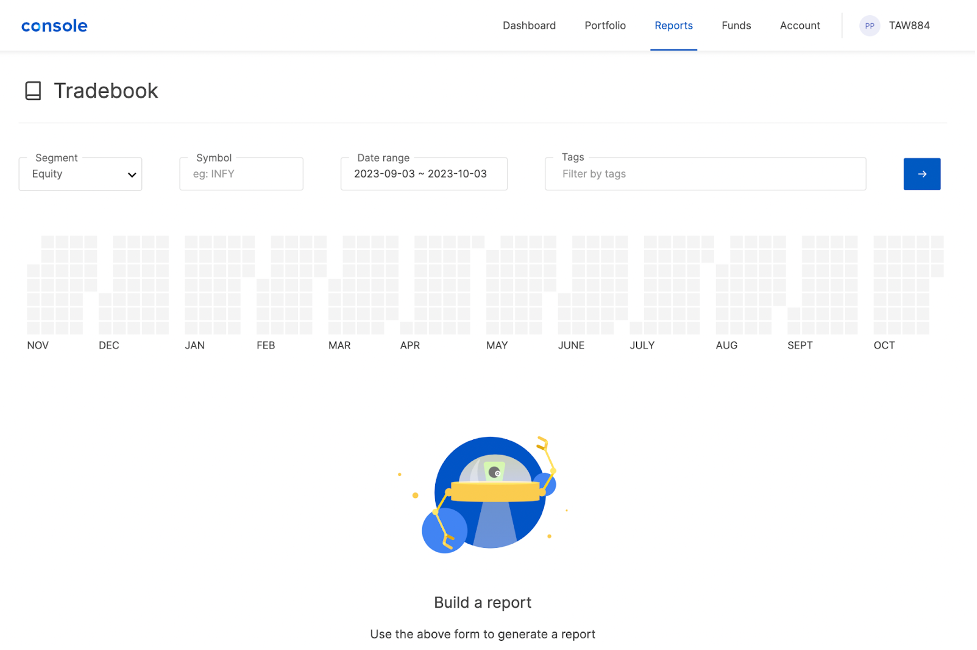Image resolution: width=977 pixels, height=650 pixels.
Task: Click the APR month label
Action: tap(410, 345)
